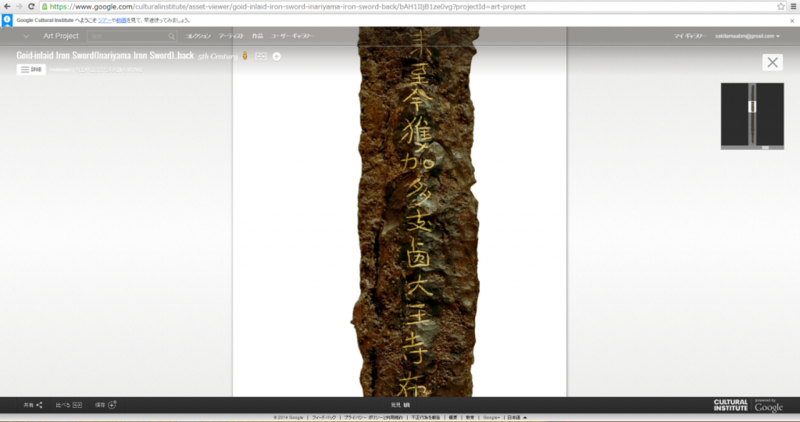Click the browser forward arrow
This screenshot has width=800, height=422.
point(19,7)
